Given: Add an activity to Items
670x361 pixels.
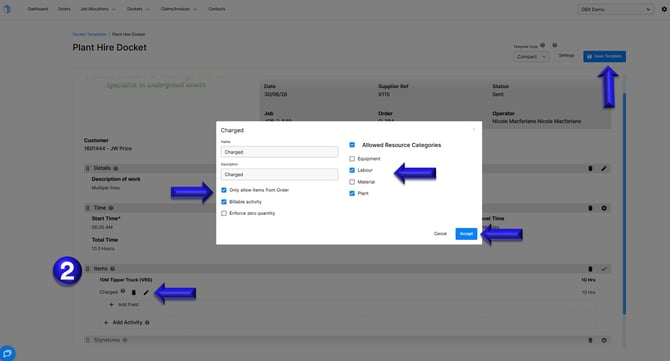Looking at the screenshot, I should click(x=123, y=323).
